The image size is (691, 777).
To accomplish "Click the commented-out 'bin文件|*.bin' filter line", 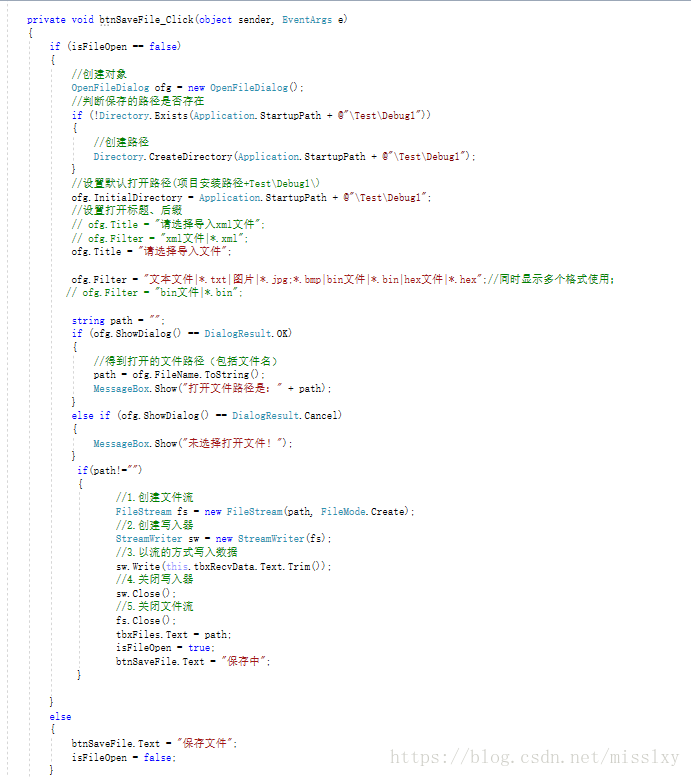I will pos(154,292).
